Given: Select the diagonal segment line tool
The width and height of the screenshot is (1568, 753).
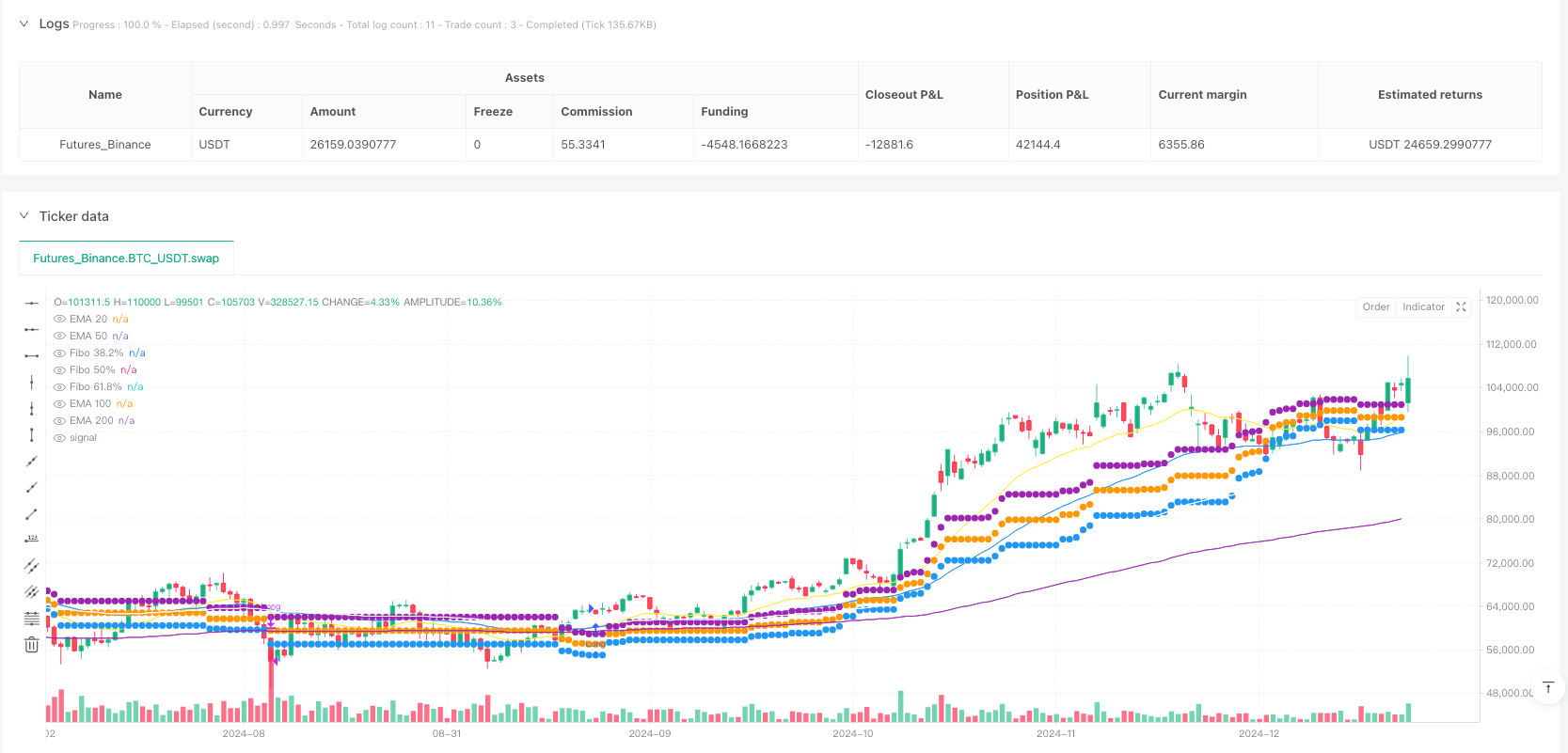Looking at the screenshot, I should (31, 513).
